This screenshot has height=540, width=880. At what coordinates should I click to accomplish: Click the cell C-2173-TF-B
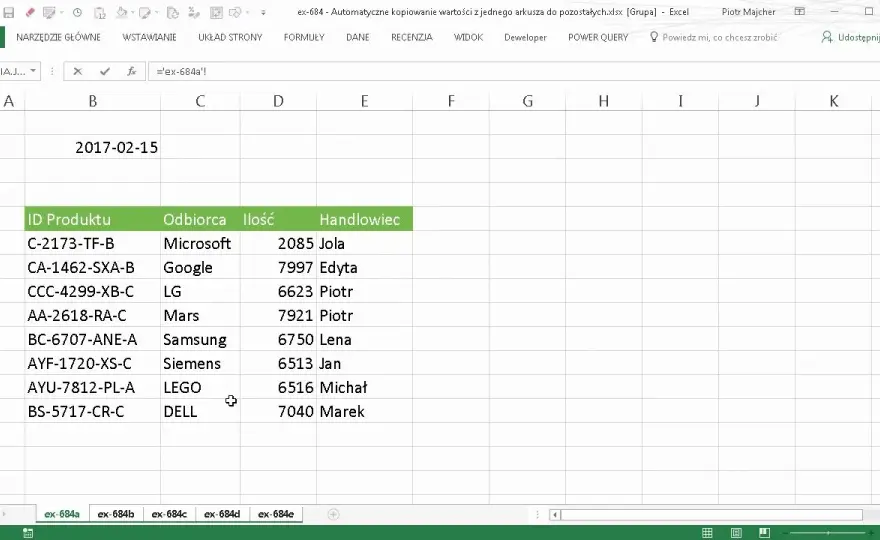click(93, 243)
